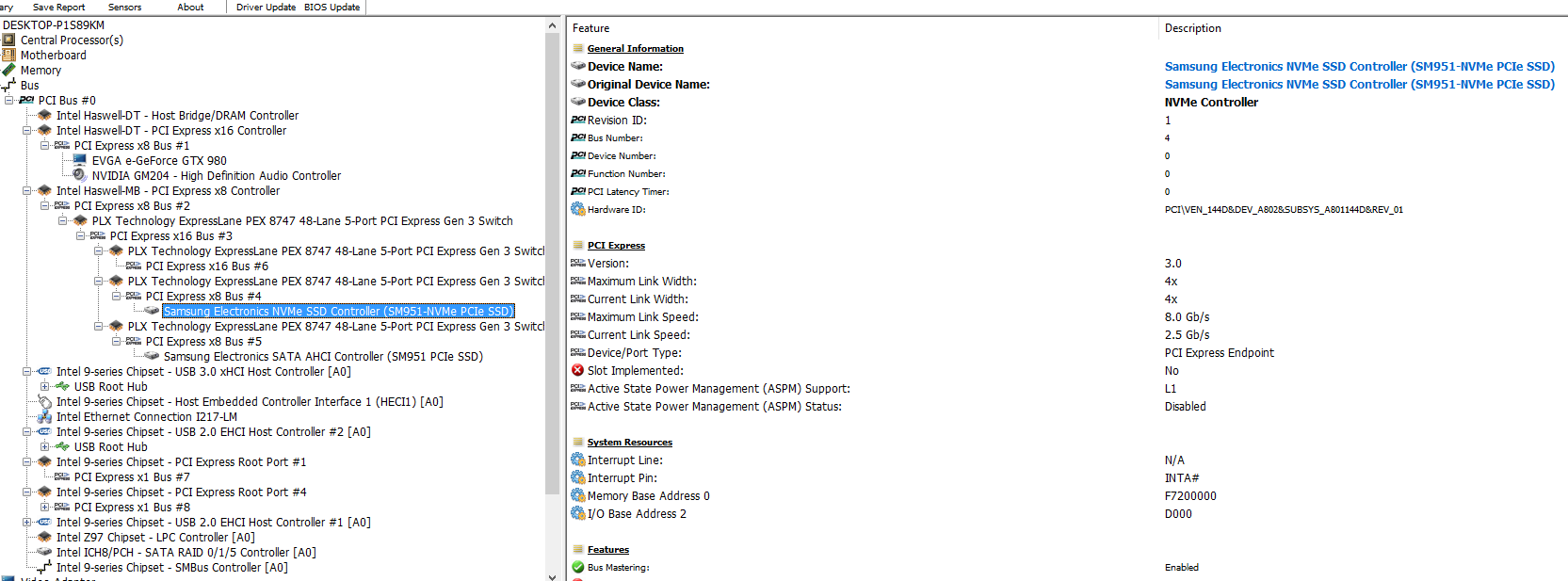Click the Memory Base Address value F7200000
Screen dimensions: 1568x581
click(x=1190, y=496)
